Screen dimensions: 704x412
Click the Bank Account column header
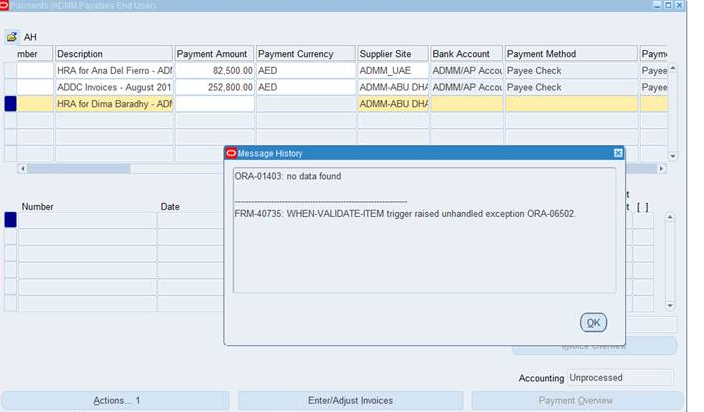point(466,53)
